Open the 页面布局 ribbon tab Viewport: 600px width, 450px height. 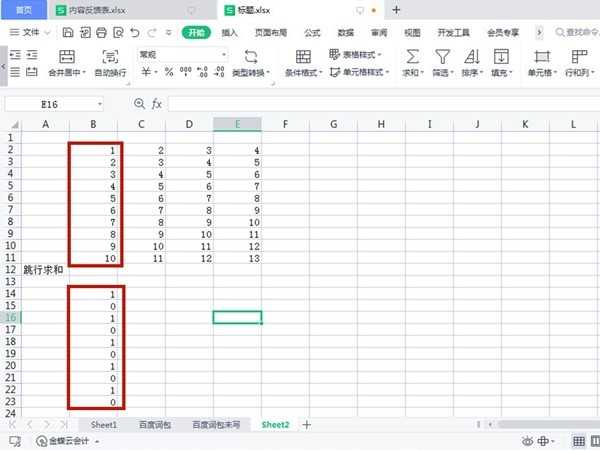pos(271,33)
